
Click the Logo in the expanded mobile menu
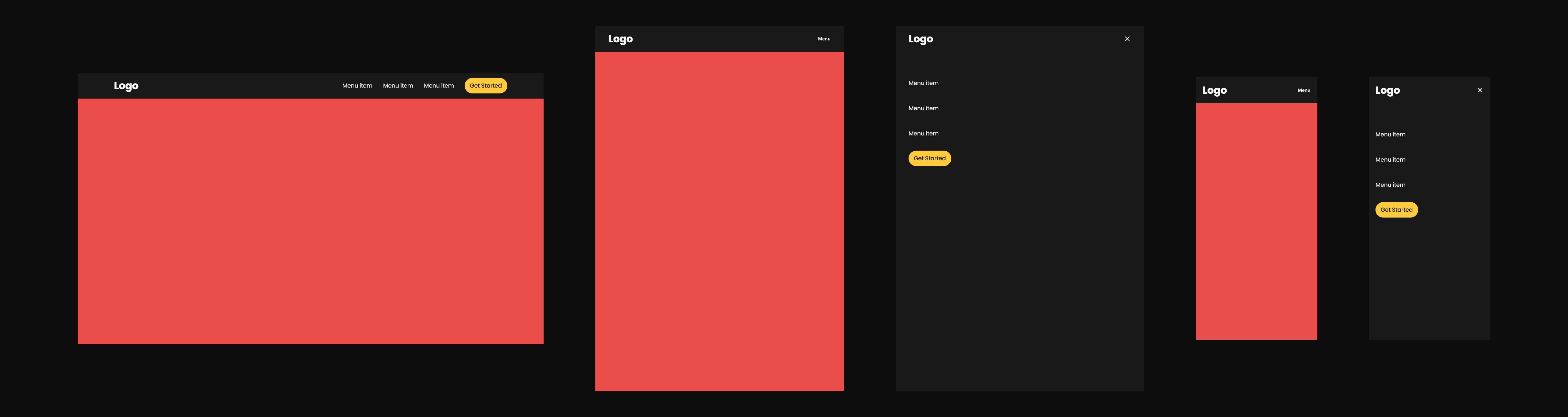(1387, 91)
